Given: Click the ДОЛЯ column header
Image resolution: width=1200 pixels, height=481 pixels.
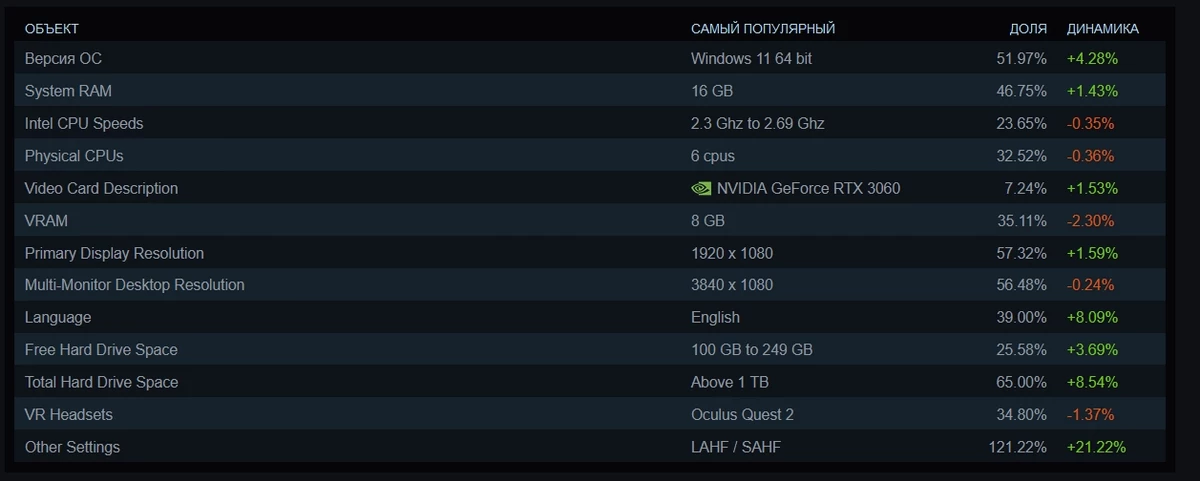Looking at the screenshot, I should (1028, 29).
